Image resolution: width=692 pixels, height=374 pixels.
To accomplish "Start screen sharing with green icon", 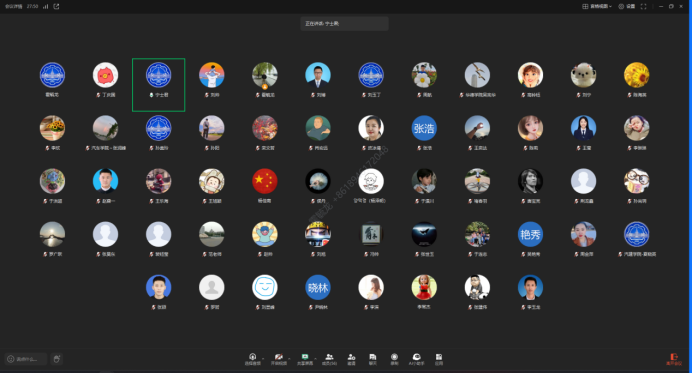I will point(305,359).
